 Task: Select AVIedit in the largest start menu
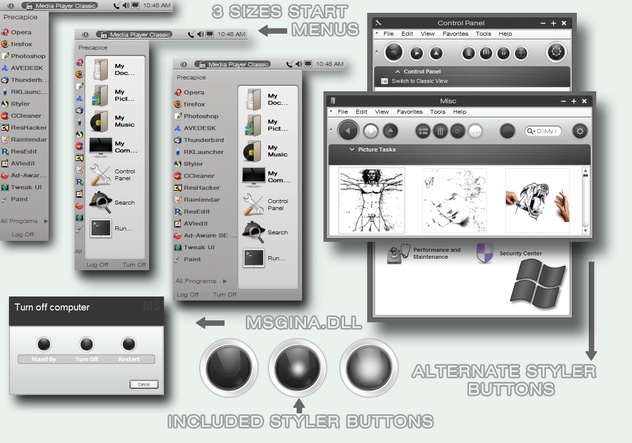click(191, 223)
